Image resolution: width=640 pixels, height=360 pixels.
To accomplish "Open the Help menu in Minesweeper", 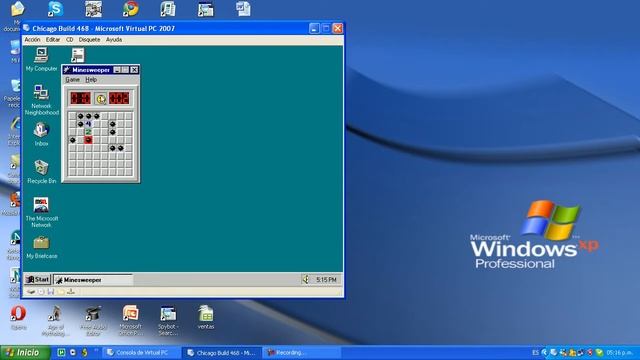I will [91, 80].
